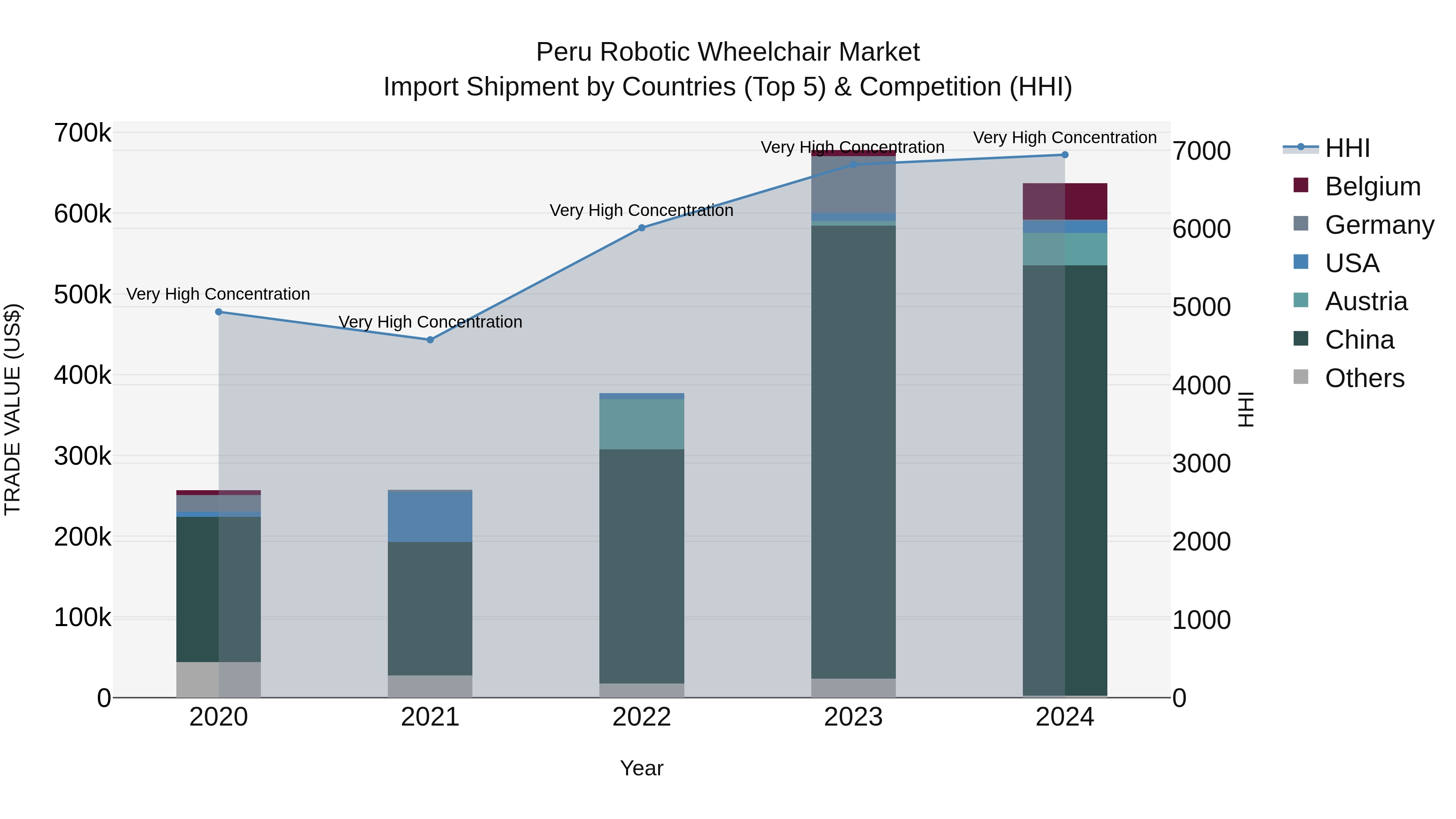Click the China segment of the 2021 bar
This screenshot has height=819, width=1456.
[430, 609]
